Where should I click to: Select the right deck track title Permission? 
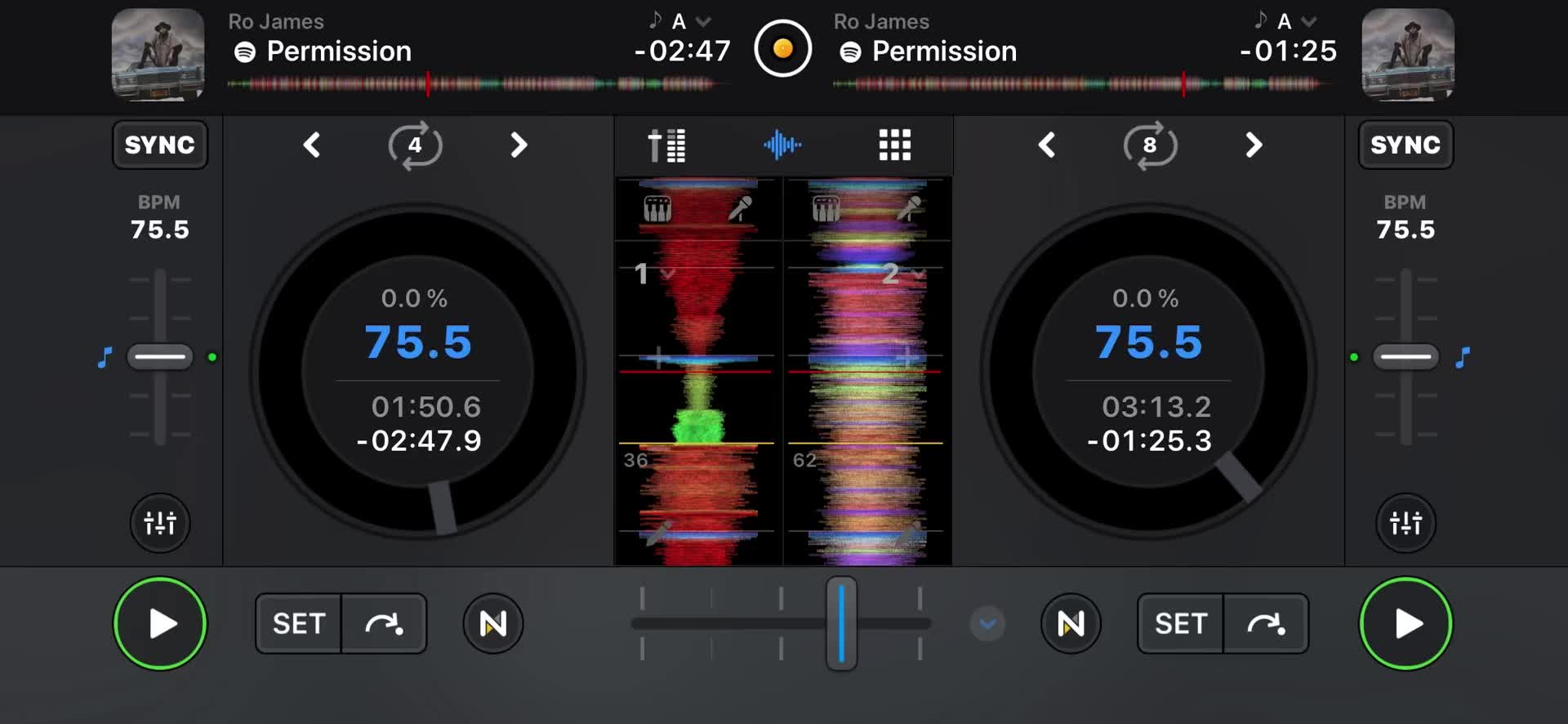(944, 51)
